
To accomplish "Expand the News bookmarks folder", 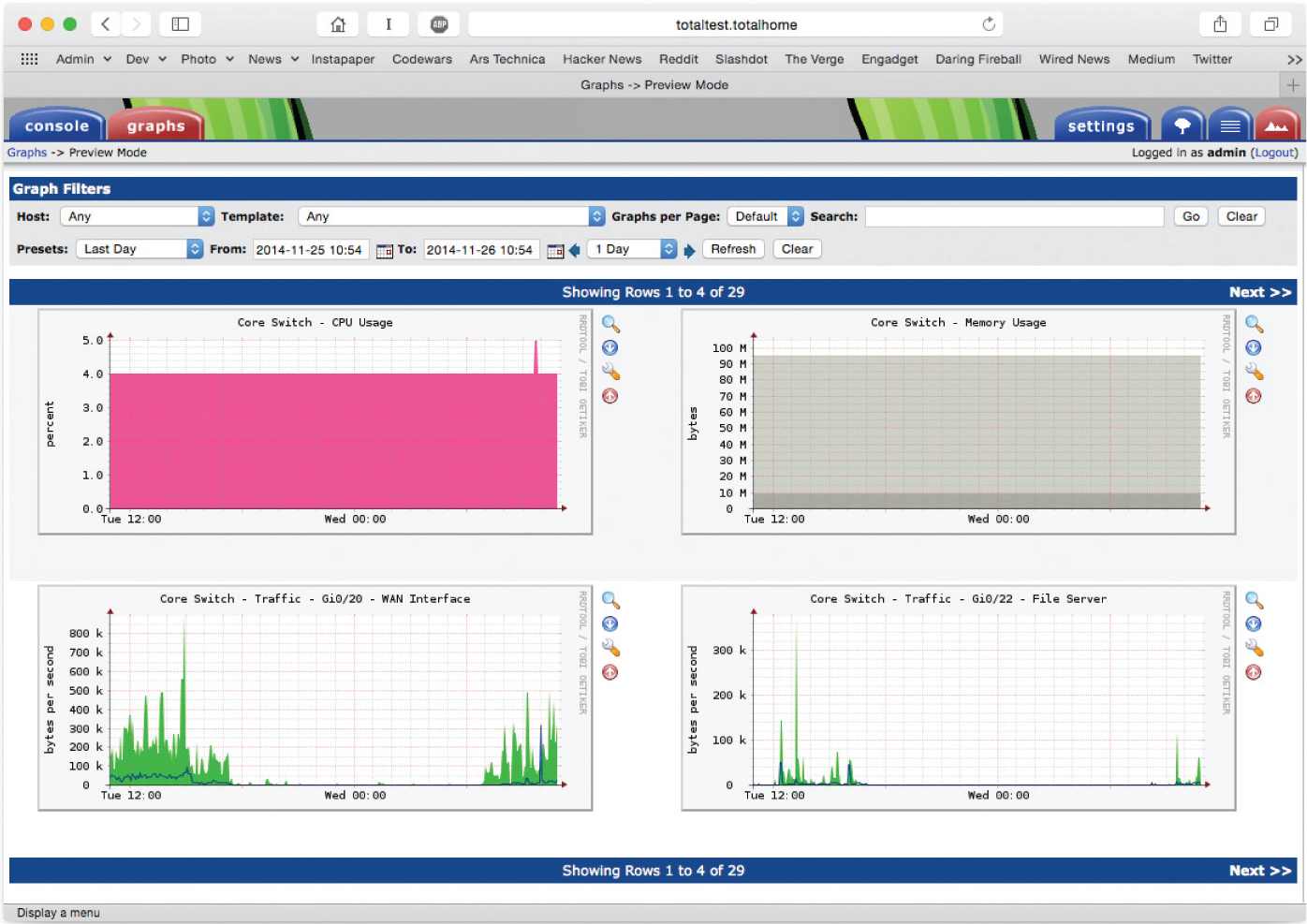I will point(273,59).
